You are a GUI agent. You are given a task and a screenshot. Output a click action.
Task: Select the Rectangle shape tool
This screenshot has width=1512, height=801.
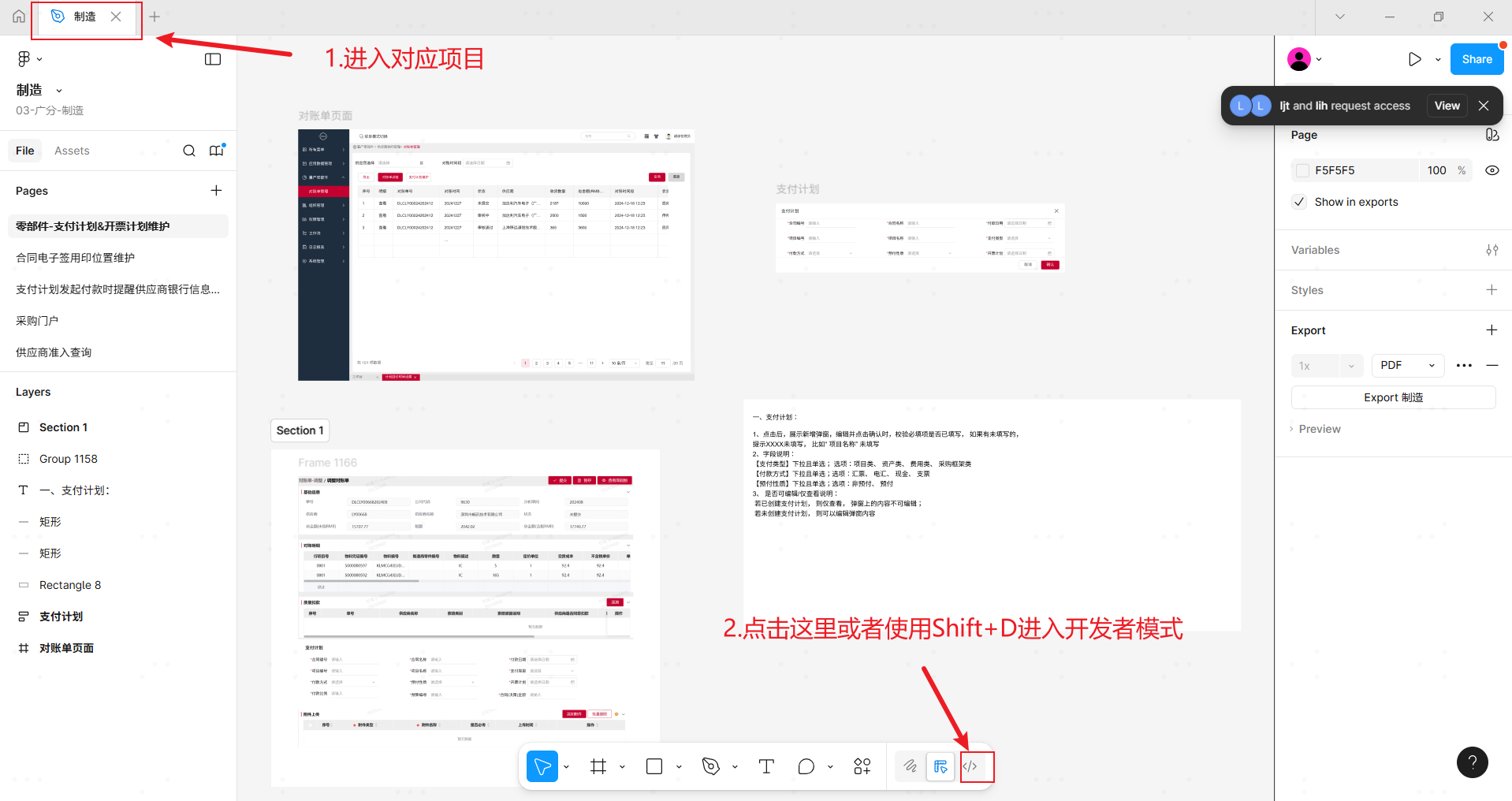pos(654,766)
